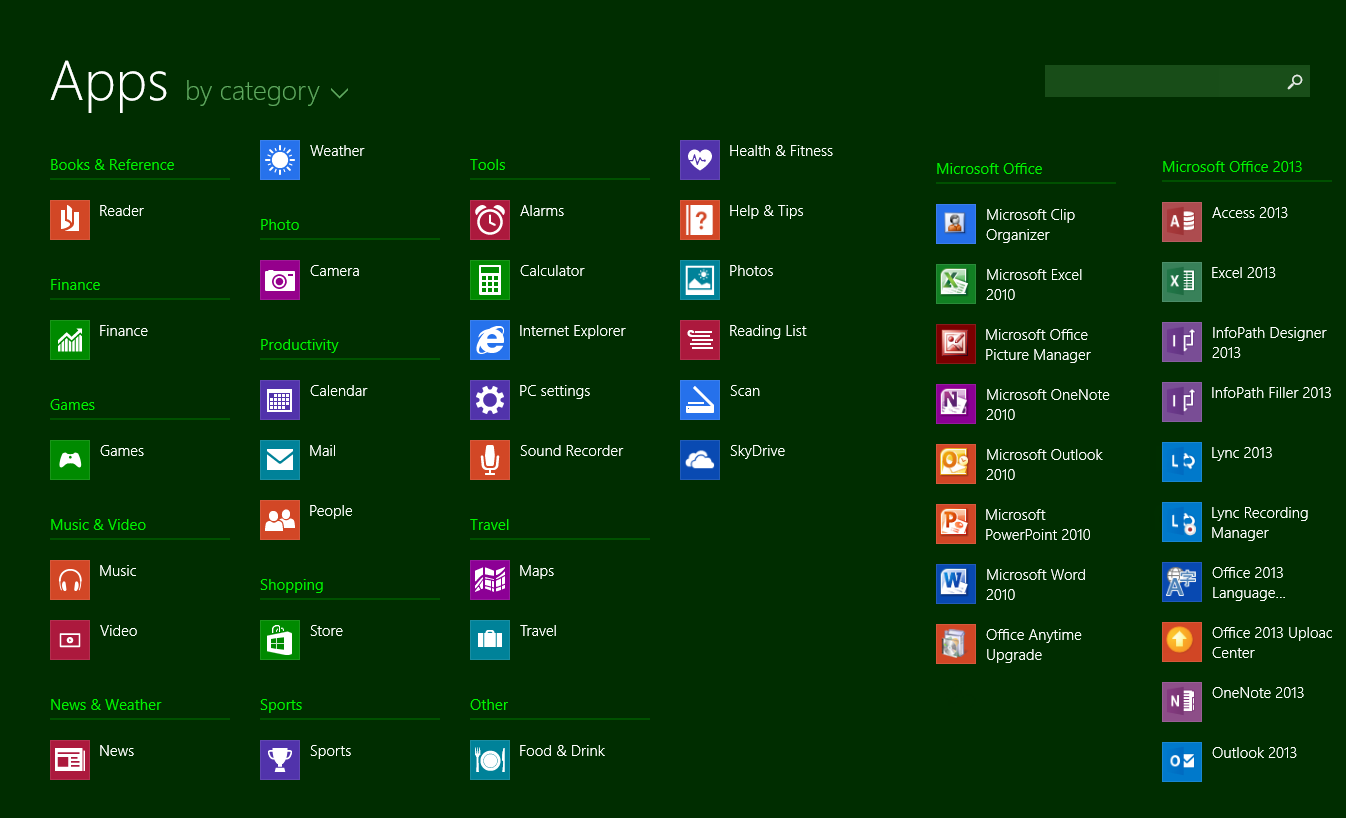The image size is (1346, 818).
Task: Select the Tools category header
Action: 488,165
